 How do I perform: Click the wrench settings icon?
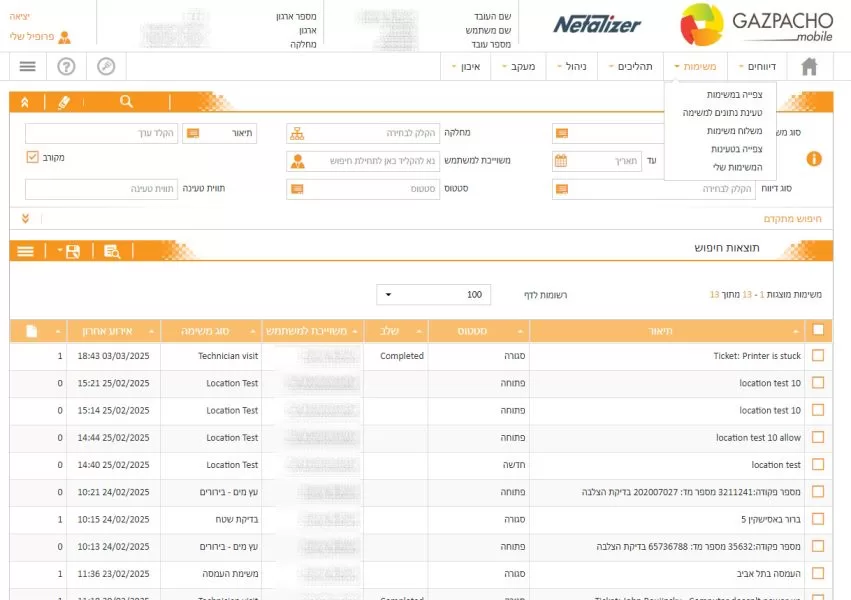click(106, 67)
